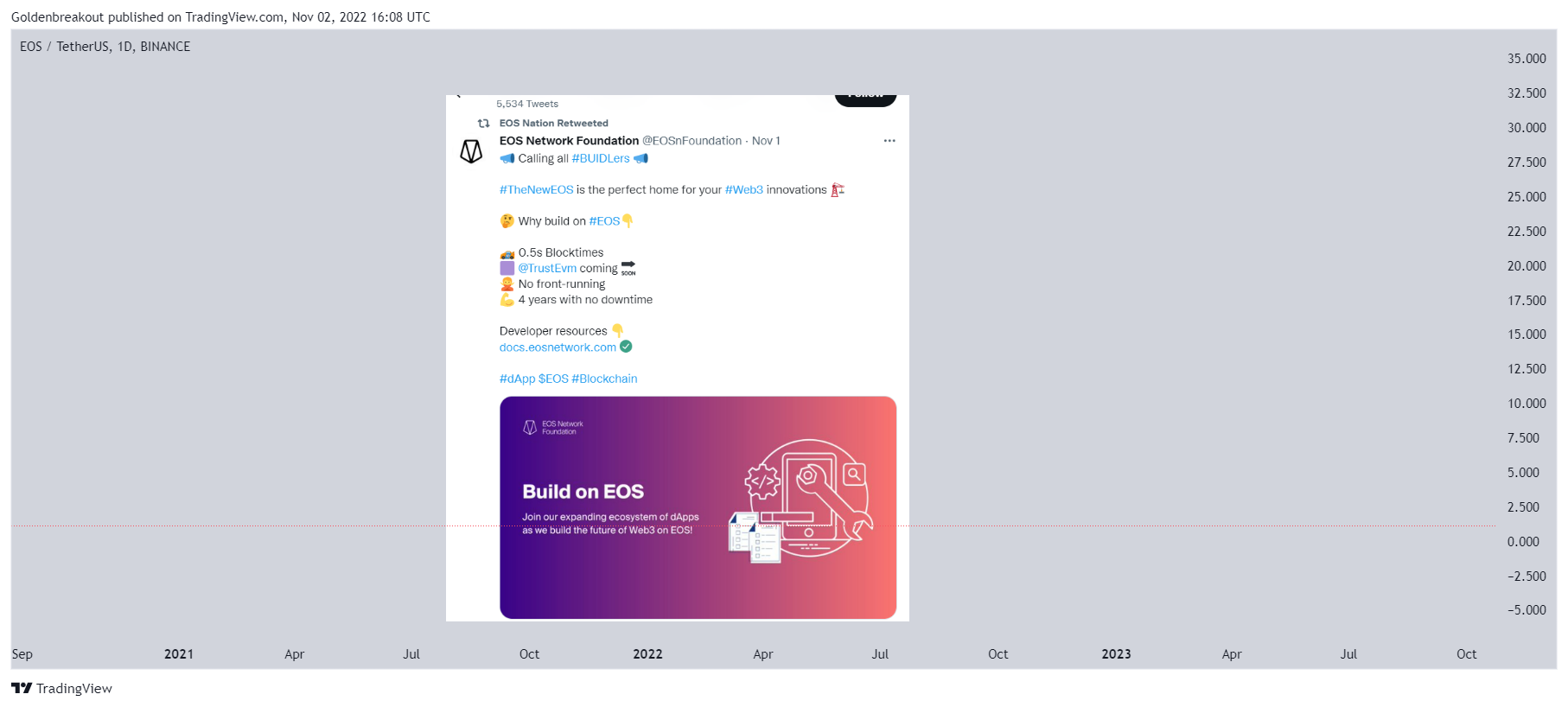Image resolution: width=1568 pixels, height=707 pixels.
Task: Click the @TrustEvm mention
Action: coord(547,269)
